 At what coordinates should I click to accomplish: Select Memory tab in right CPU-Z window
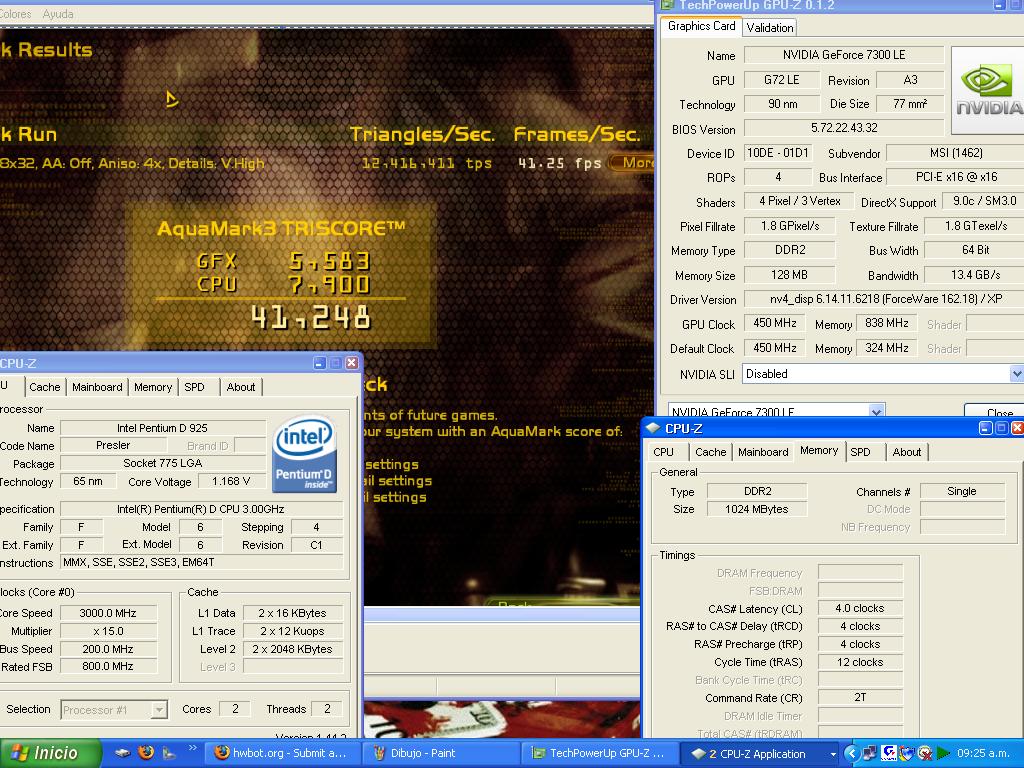click(x=819, y=451)
